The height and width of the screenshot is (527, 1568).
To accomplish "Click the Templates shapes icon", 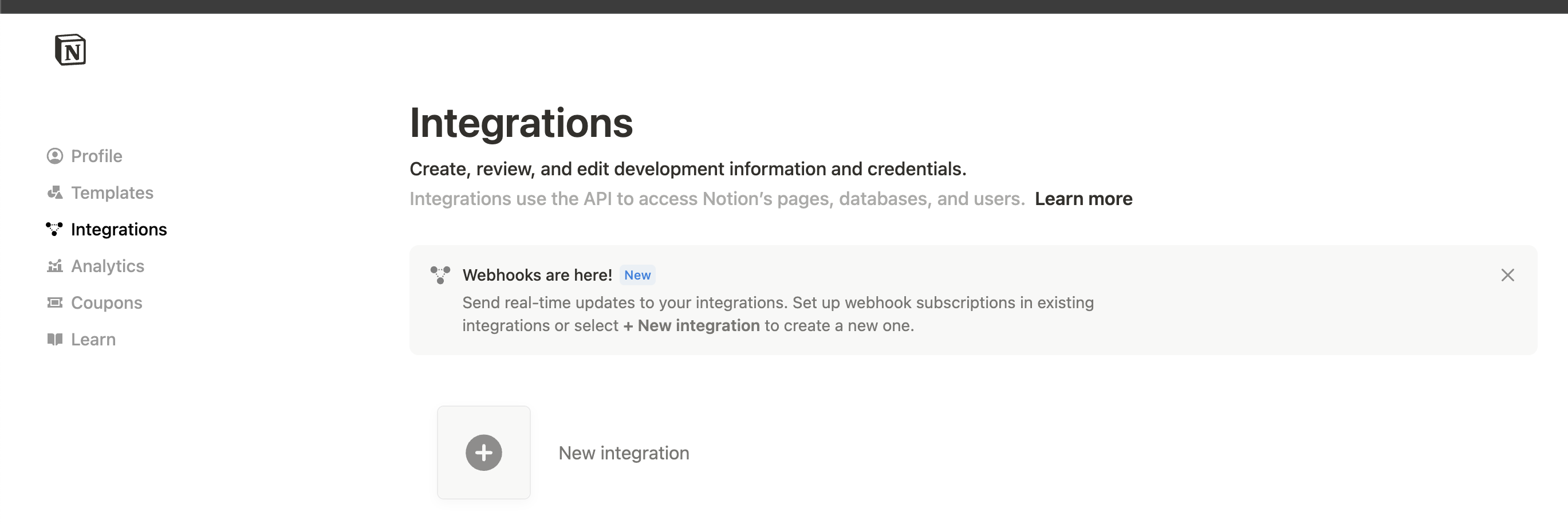I will pos(55,193).
